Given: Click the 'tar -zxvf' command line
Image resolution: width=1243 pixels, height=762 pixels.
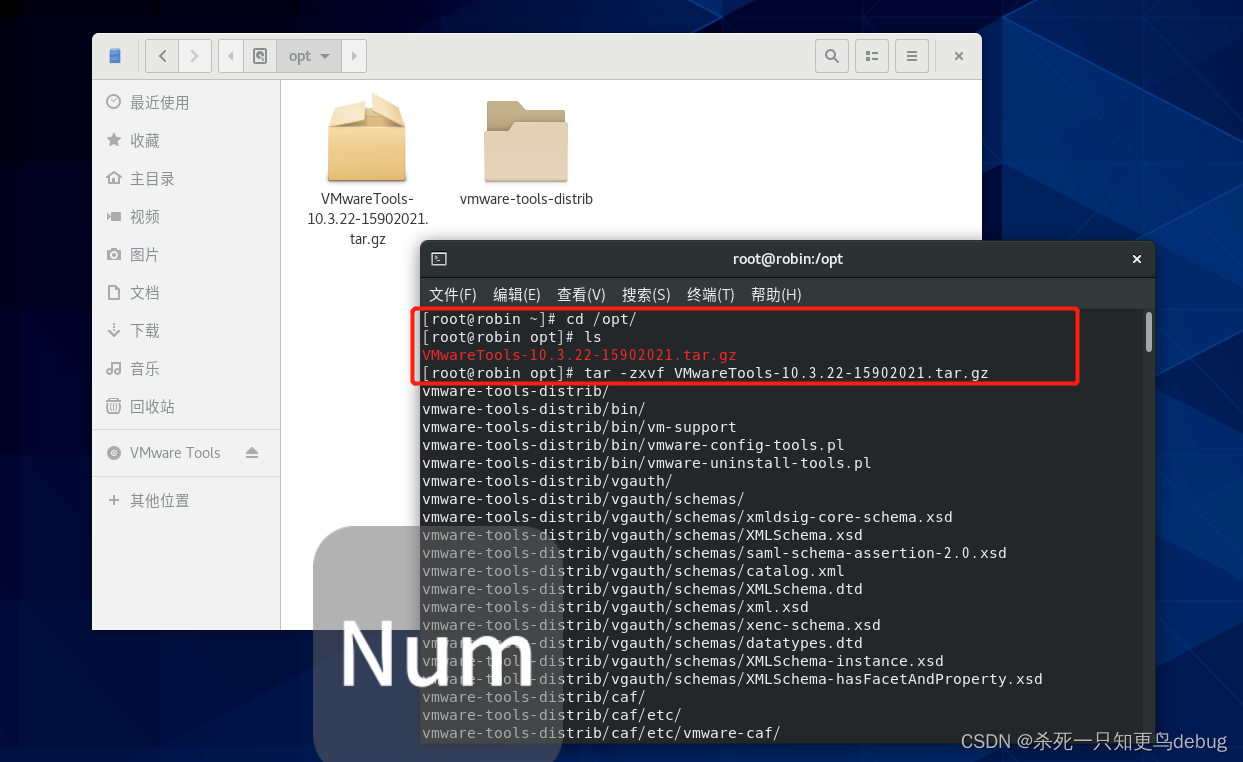Looking at the screenshot, I should (705, 373).
